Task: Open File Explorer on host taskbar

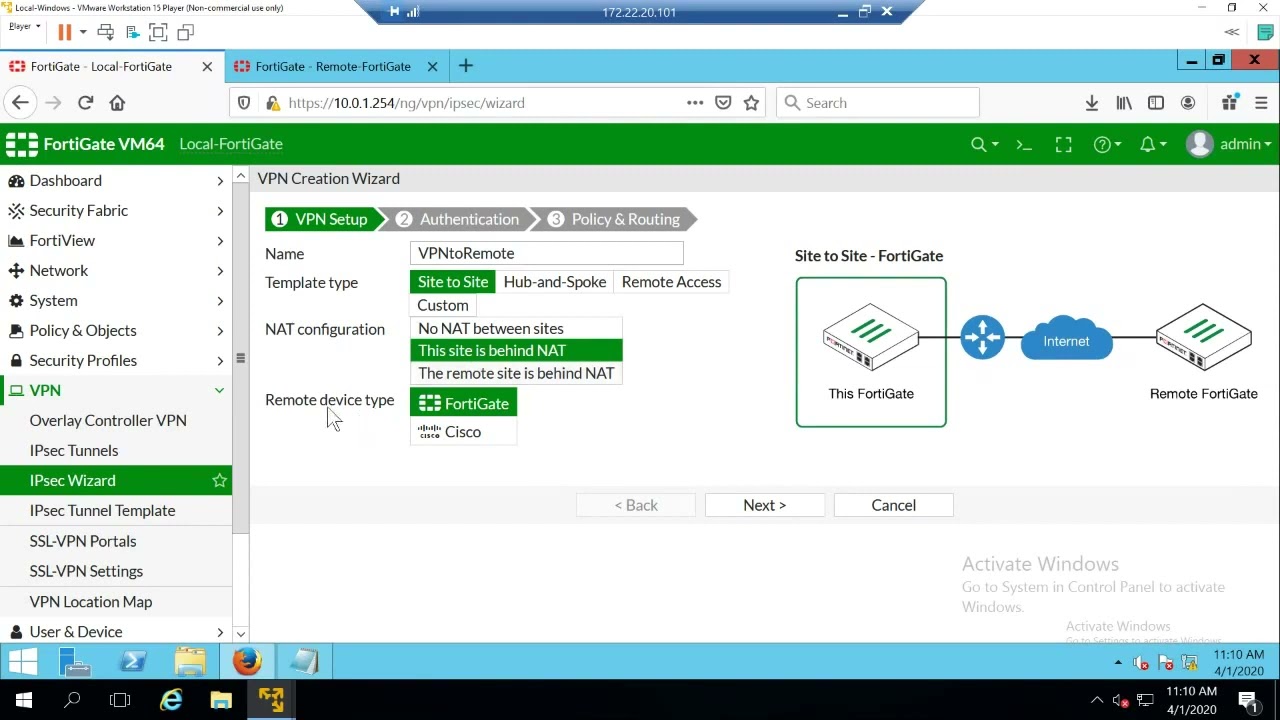Action: click(x=221, y=700)
